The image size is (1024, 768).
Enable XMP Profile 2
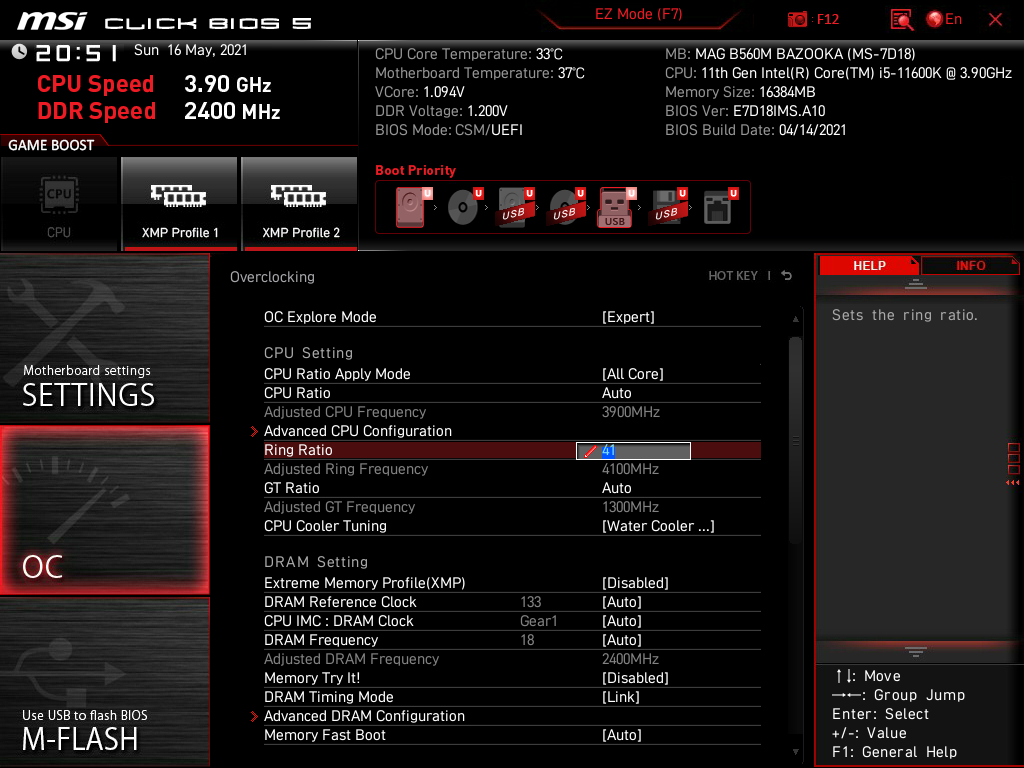click(x=300, y=204)
